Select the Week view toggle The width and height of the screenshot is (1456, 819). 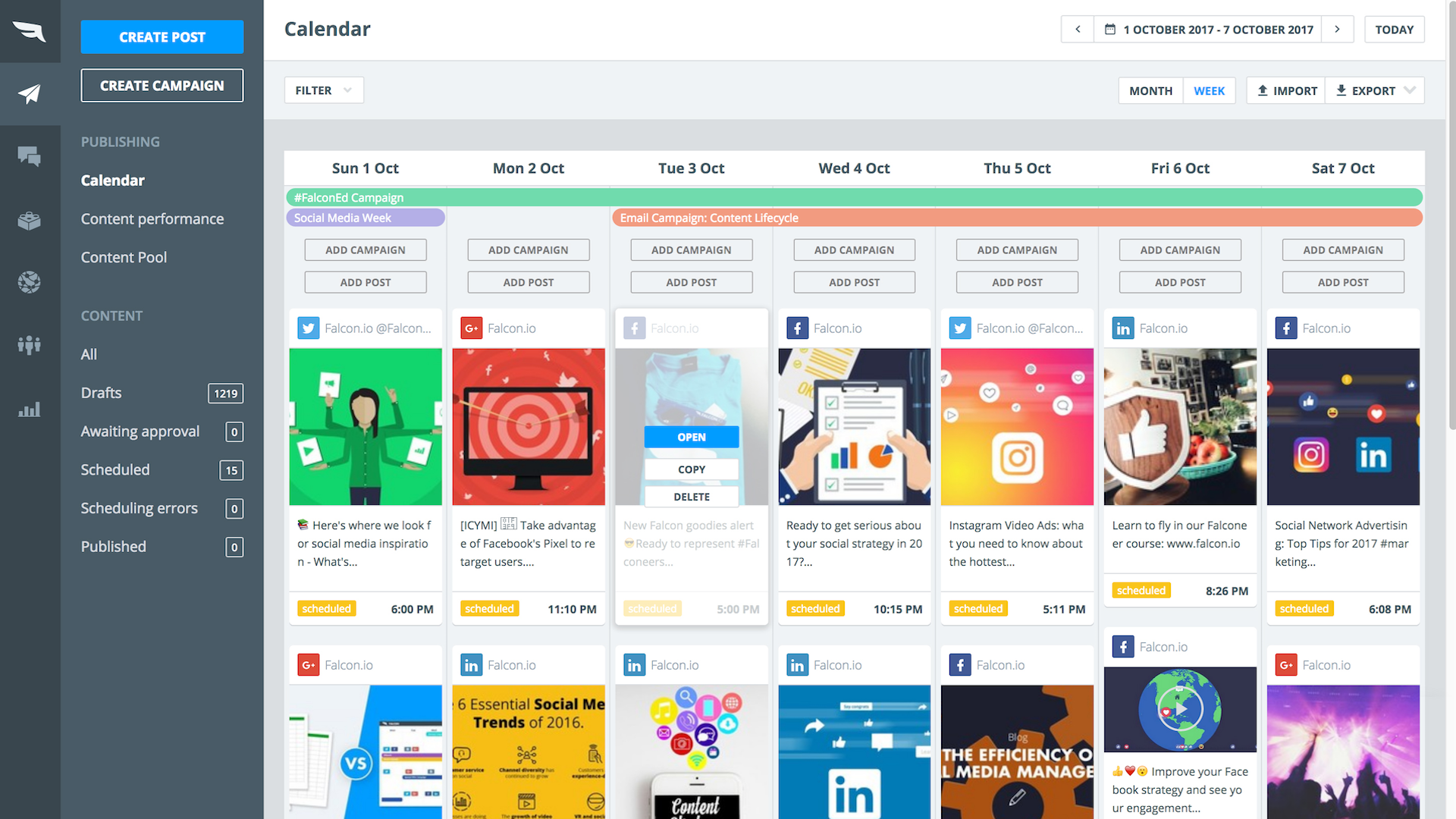click(x=1210, y=90)
